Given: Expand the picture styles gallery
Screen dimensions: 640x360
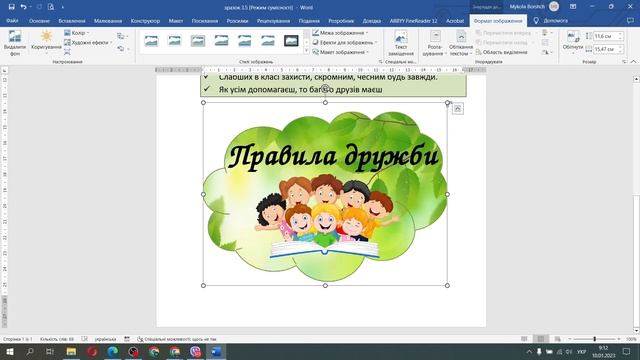Looking at the screenshot, I should (x=307, y=51).
